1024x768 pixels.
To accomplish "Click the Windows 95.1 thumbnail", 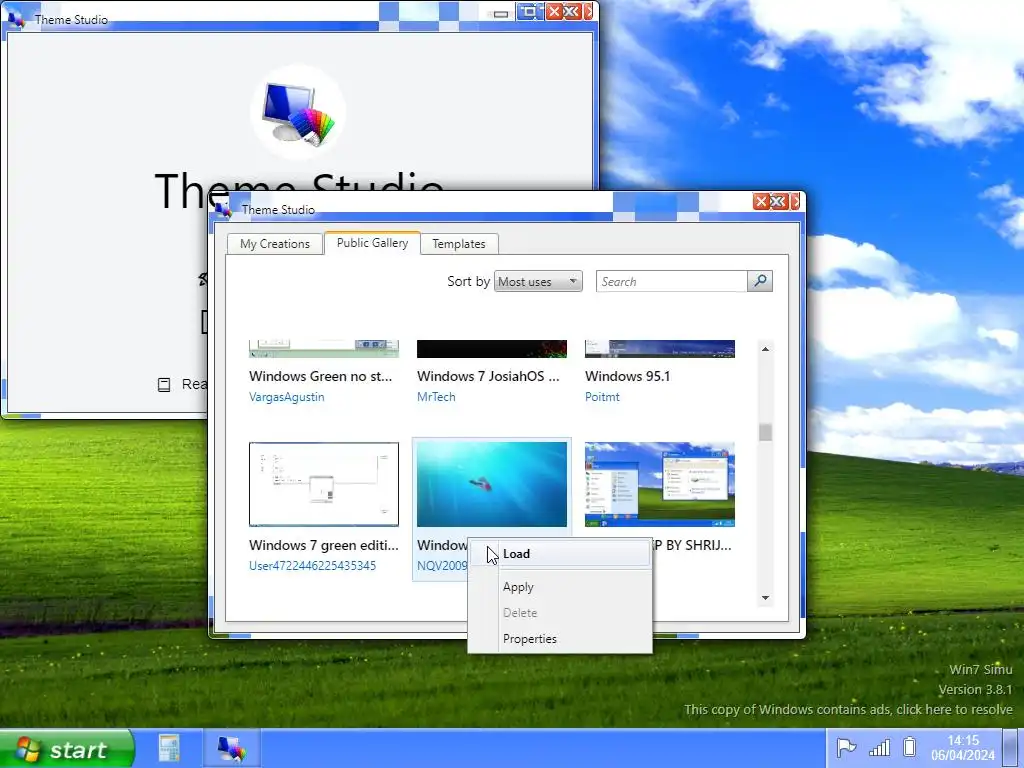I will click(660, 349).
